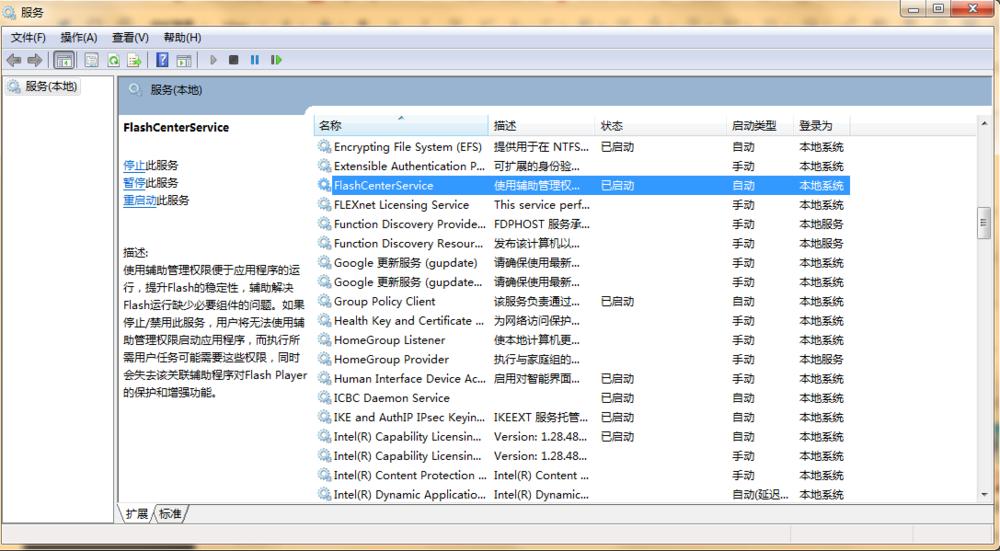Click the Export List toolbar icon
Image resolution: width=1000 pixels, height=551 pixels.
134,60
